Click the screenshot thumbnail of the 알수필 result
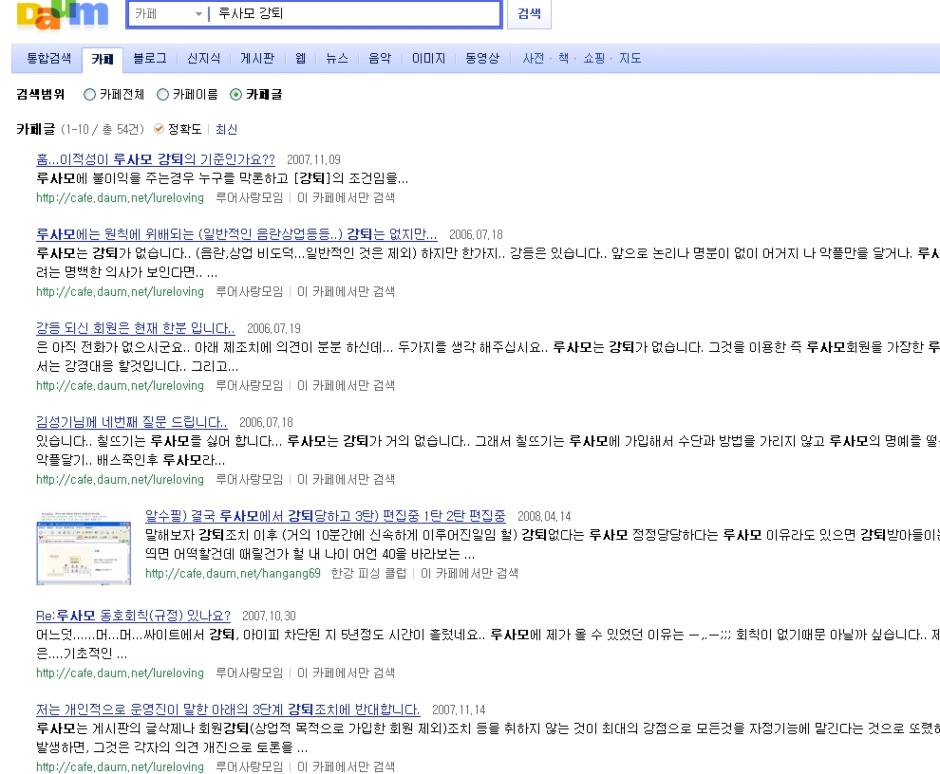The width and height of the screenshot is (940, 774). tap(83, 547)
